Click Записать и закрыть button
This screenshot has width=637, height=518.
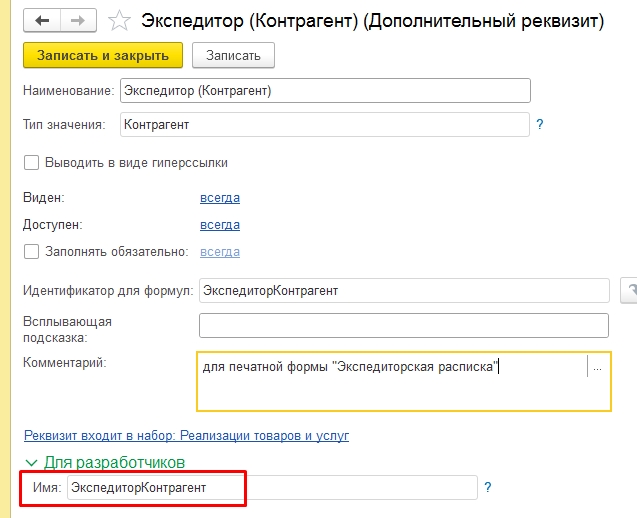point(103,55)
